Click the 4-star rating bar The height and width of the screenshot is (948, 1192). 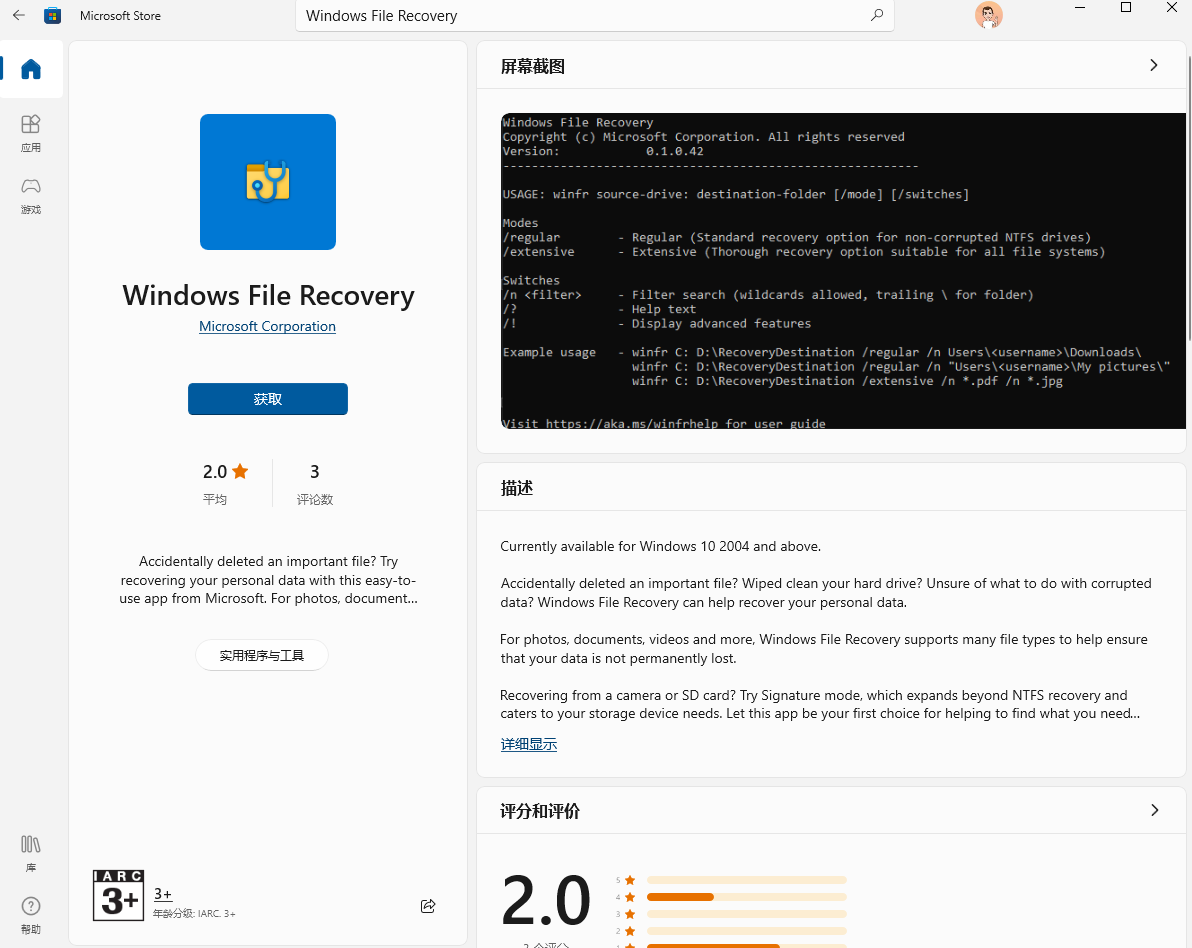point(746,897)
